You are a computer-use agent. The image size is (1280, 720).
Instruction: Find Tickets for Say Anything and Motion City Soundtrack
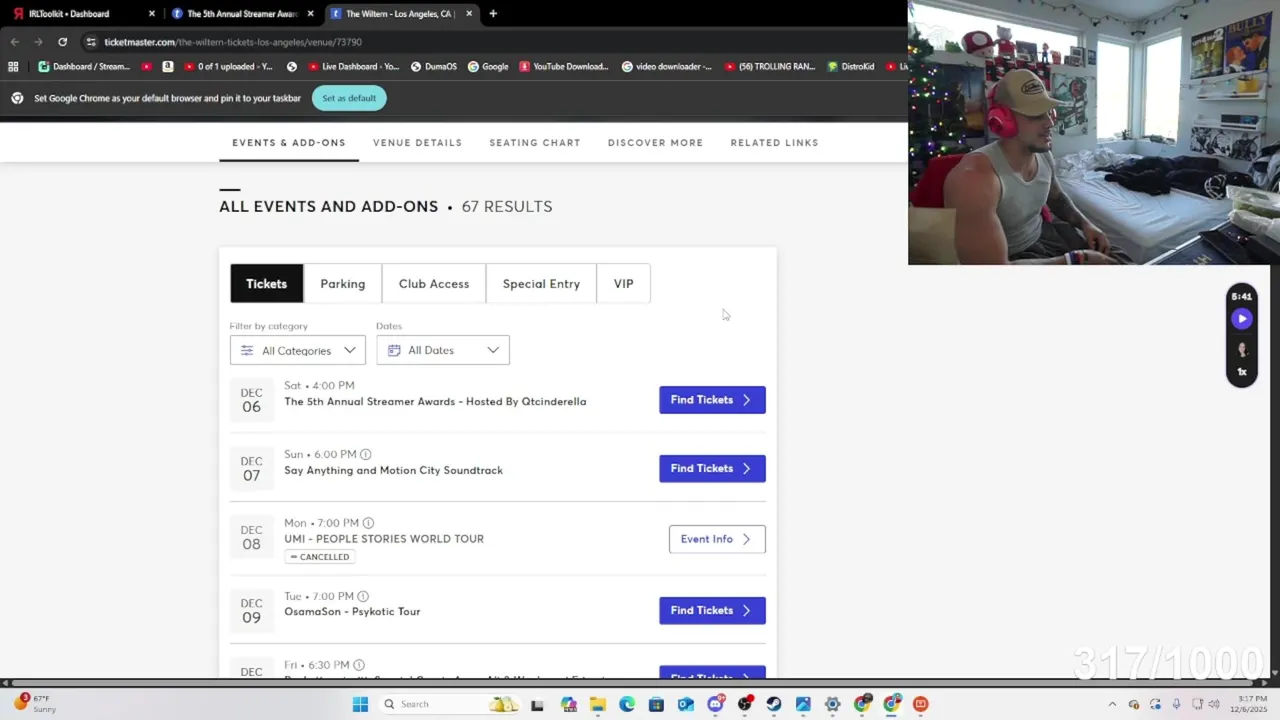[712, 469]
